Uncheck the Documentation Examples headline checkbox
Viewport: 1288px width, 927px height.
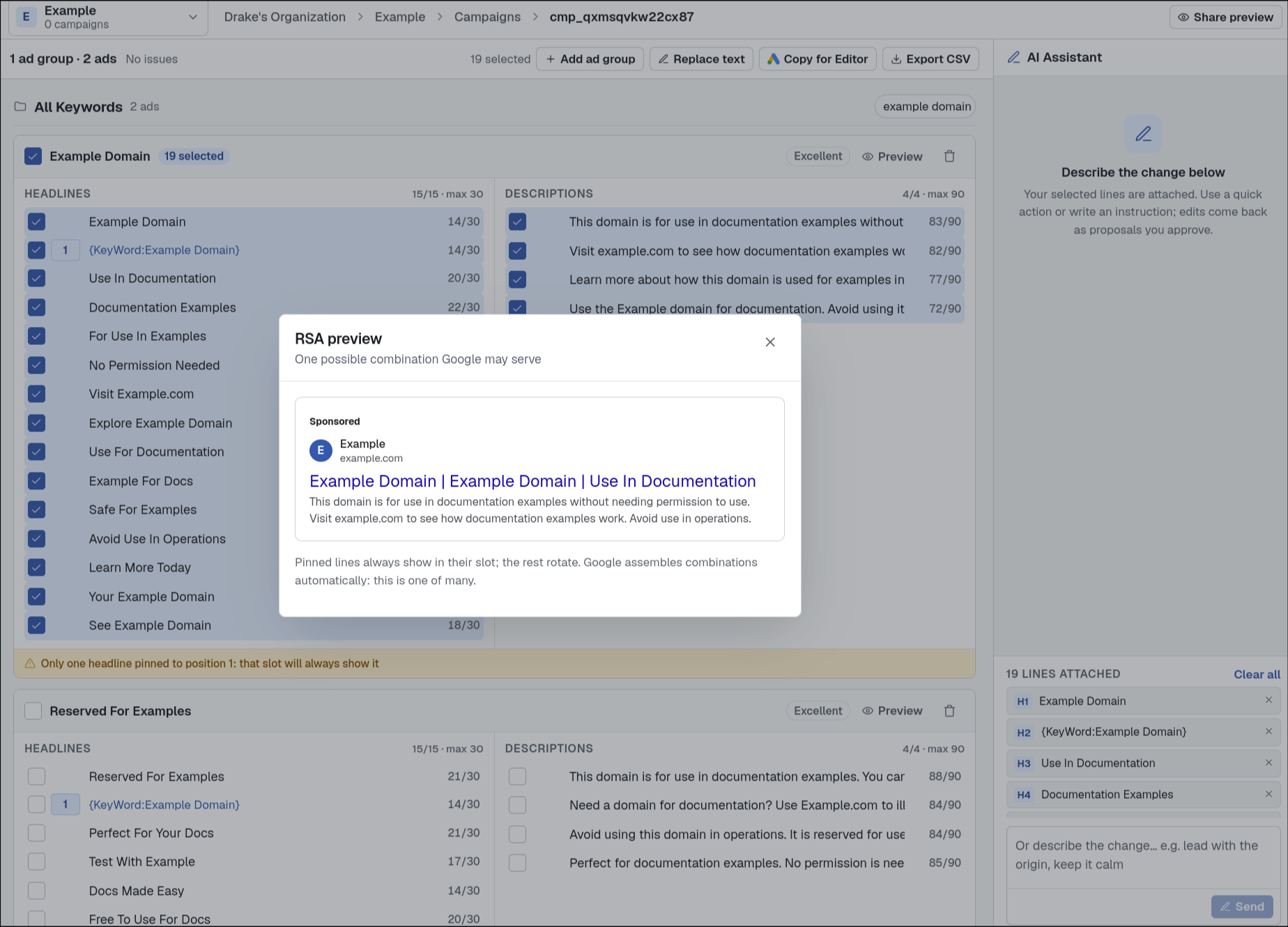(x=36, y=307)
